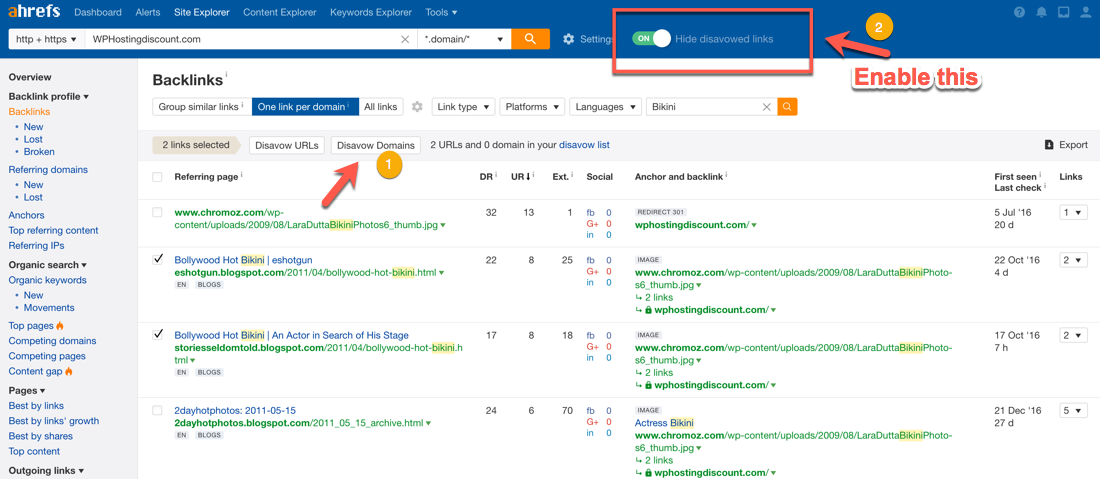Clear the Bikini filter text
Viewport: 1100px width, 479px height.
[x=767, y=107]
